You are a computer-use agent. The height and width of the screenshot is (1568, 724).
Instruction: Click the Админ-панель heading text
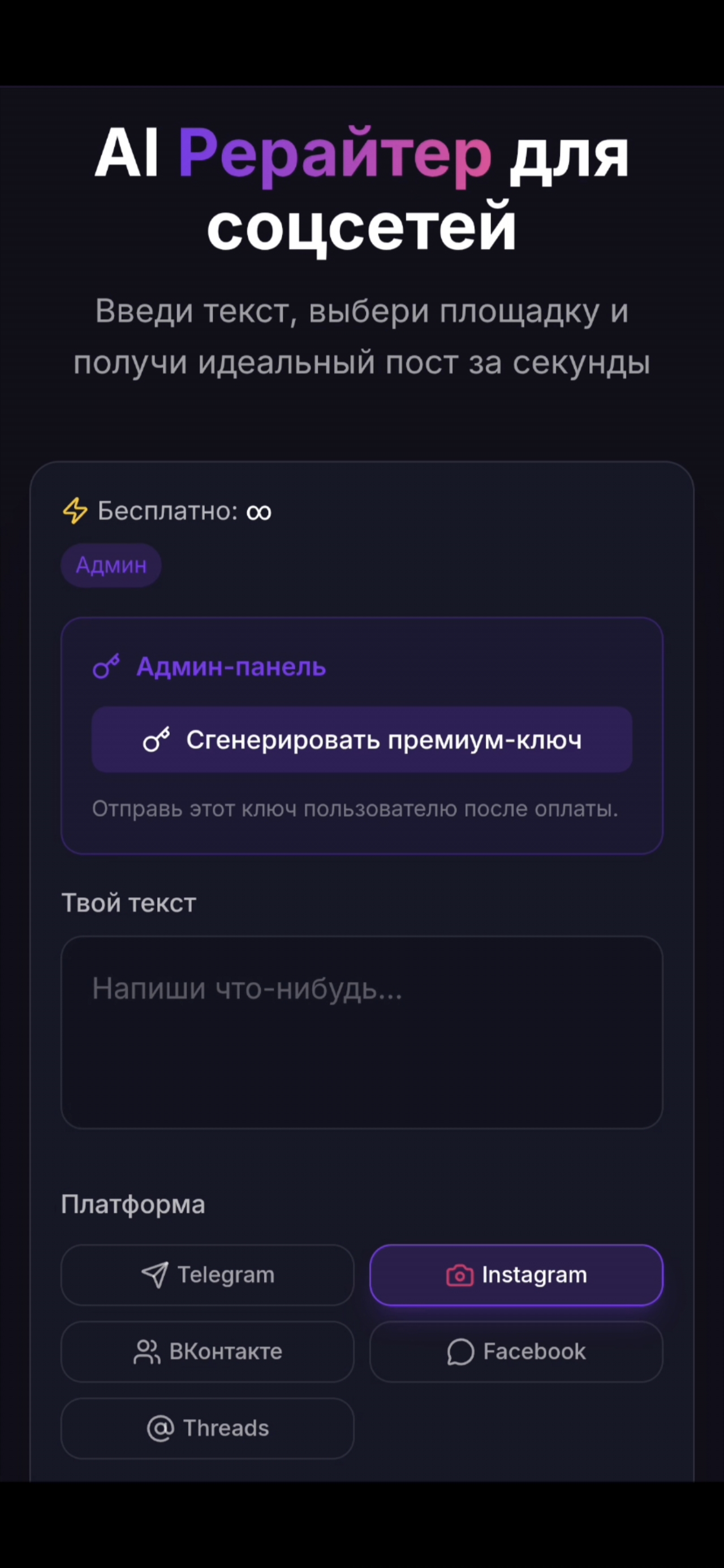231,667
